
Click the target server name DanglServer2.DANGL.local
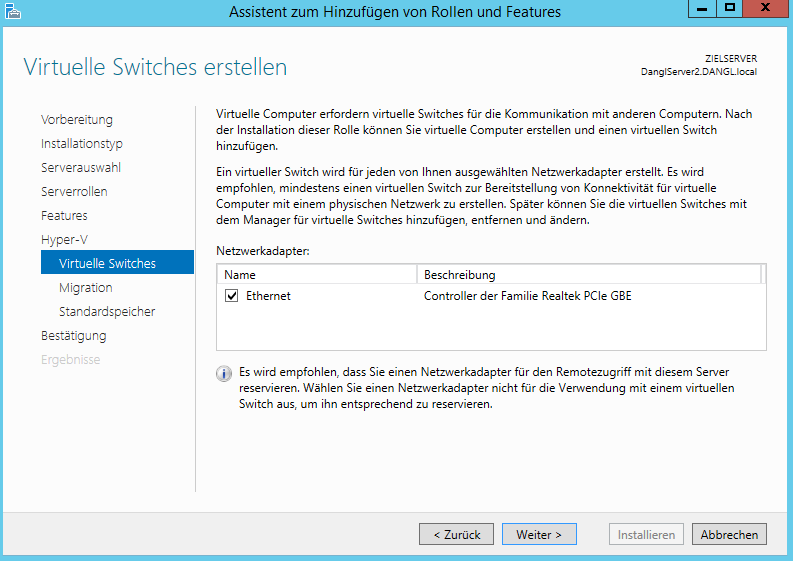pyautogui.click(x=698, y=72)
